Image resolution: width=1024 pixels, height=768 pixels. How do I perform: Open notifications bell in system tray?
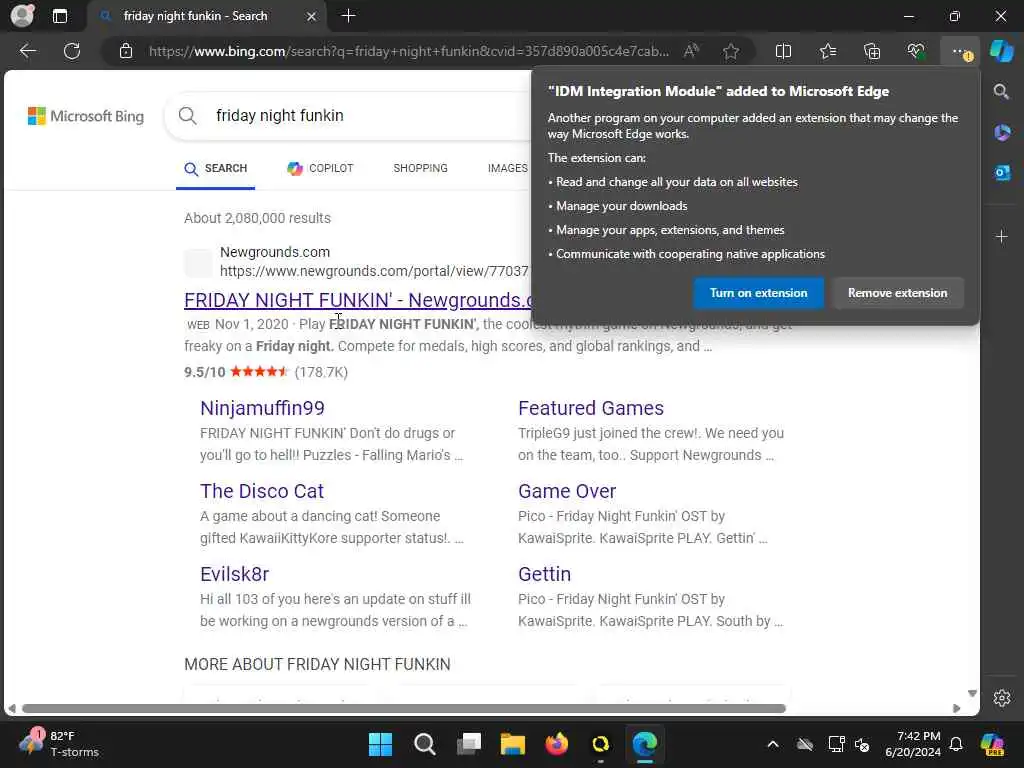956,744
